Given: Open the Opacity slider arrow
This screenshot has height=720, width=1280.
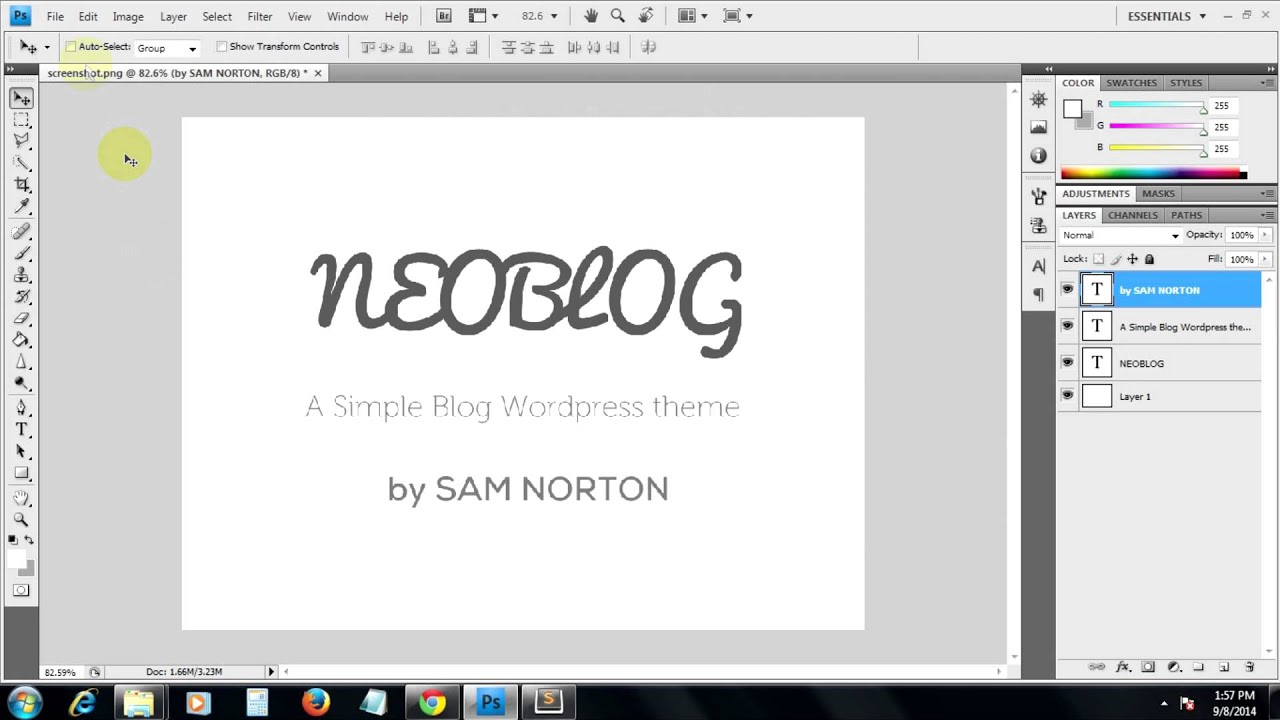Looking at the screenshot, I should click(1265, 235).
